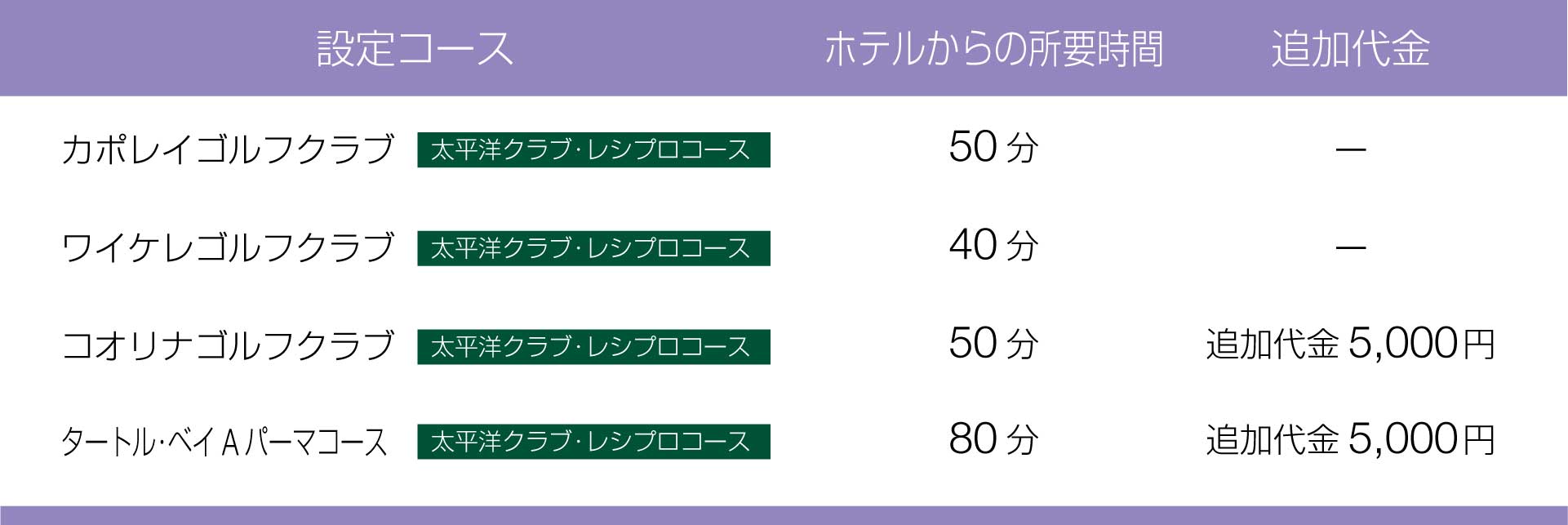Click the 50分 time for カポレイゴルフクラブ
This screenshot has width=1568, height=525.
993,148
